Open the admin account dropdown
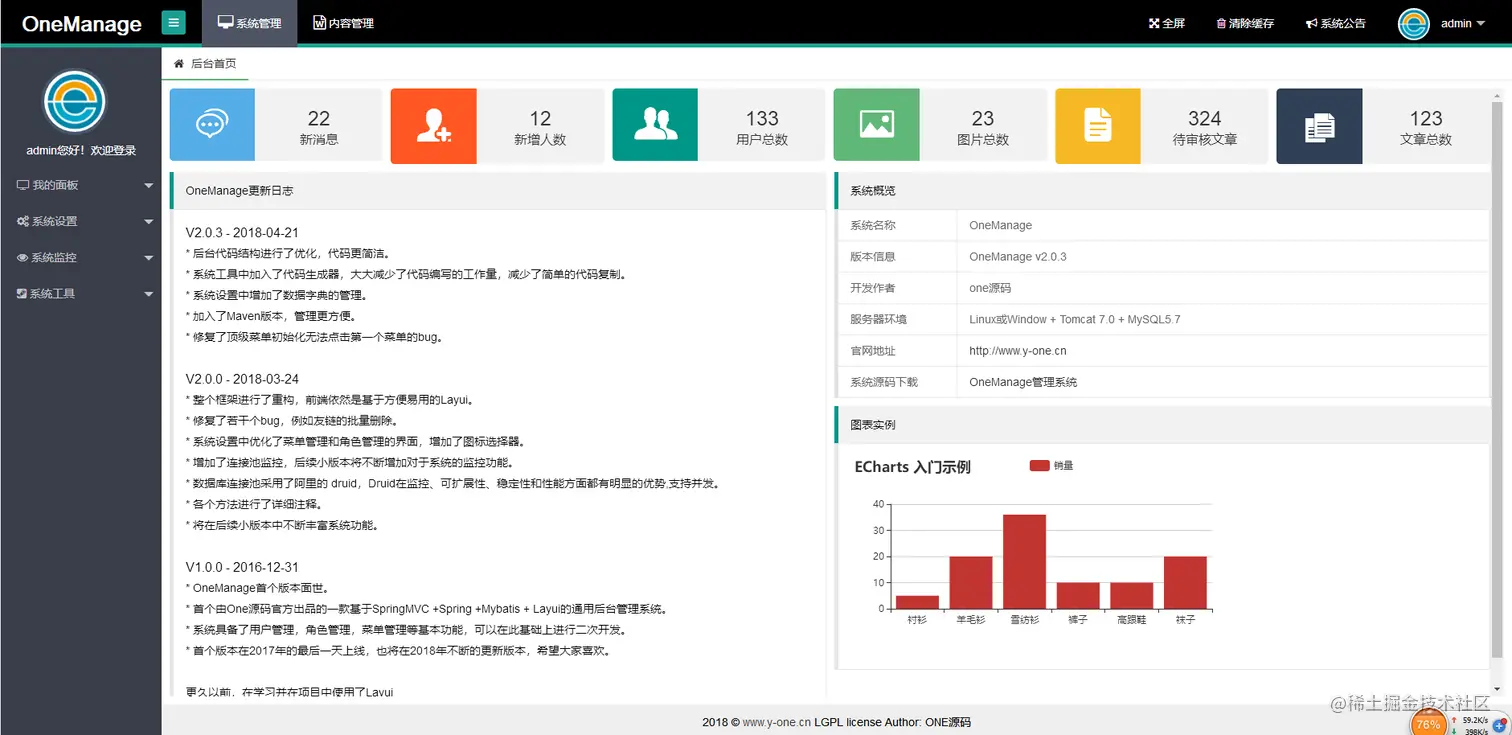This screenshot has height=735, width=1512. [x=1459, y=23]
